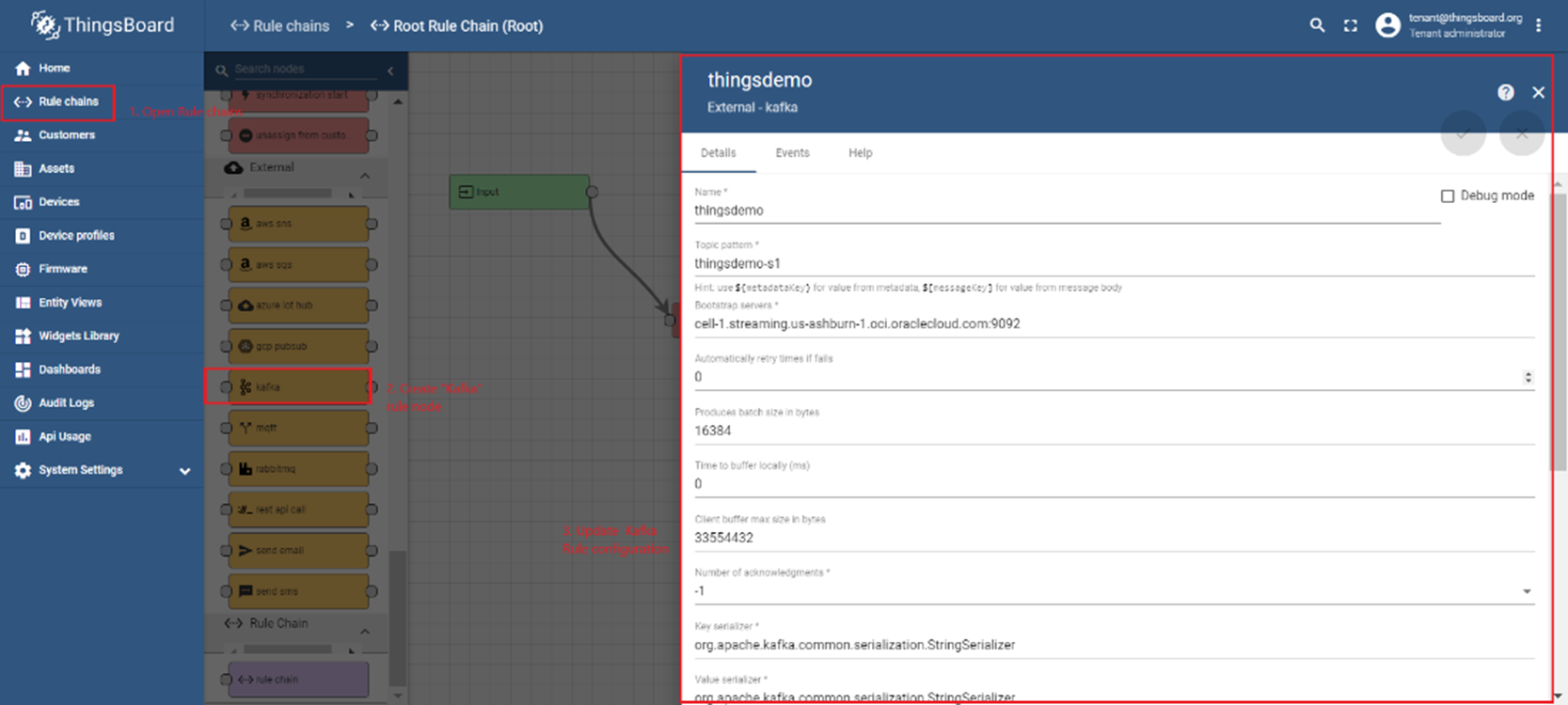Click the Firmware sidebar icon
Viewport: 1568px width, 705px height.
23,269
